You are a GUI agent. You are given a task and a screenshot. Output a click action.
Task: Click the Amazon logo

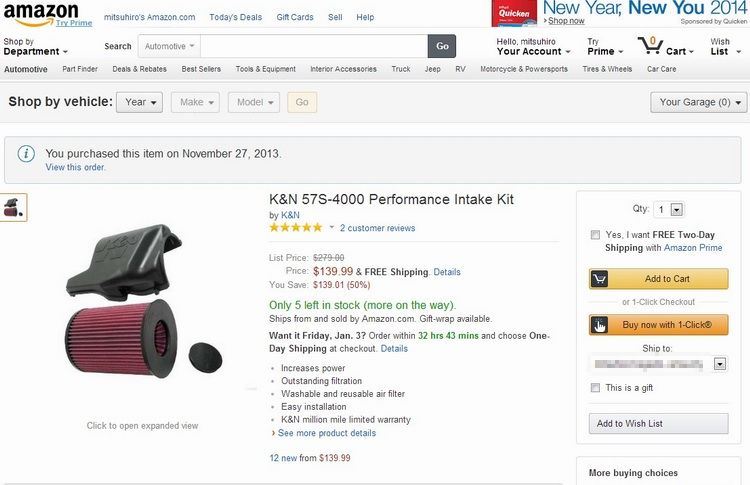point(41,15)
